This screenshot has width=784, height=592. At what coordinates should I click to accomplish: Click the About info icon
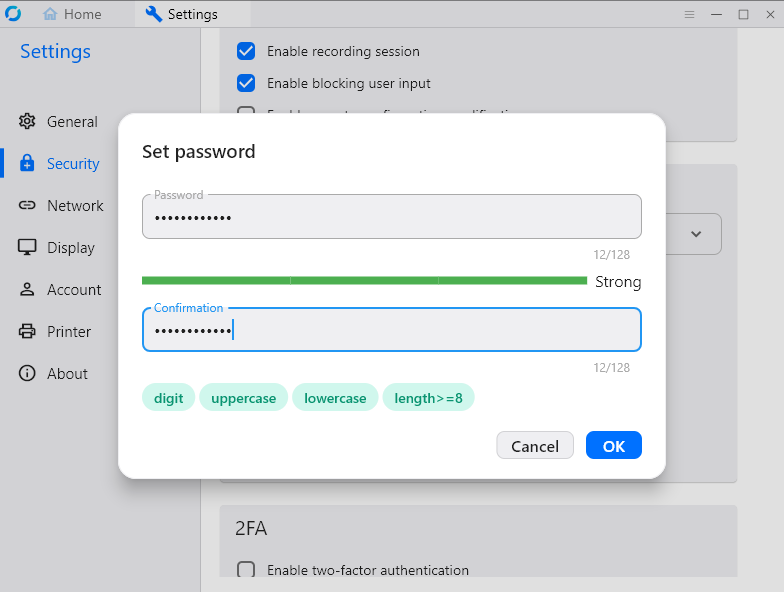point(27,374)
